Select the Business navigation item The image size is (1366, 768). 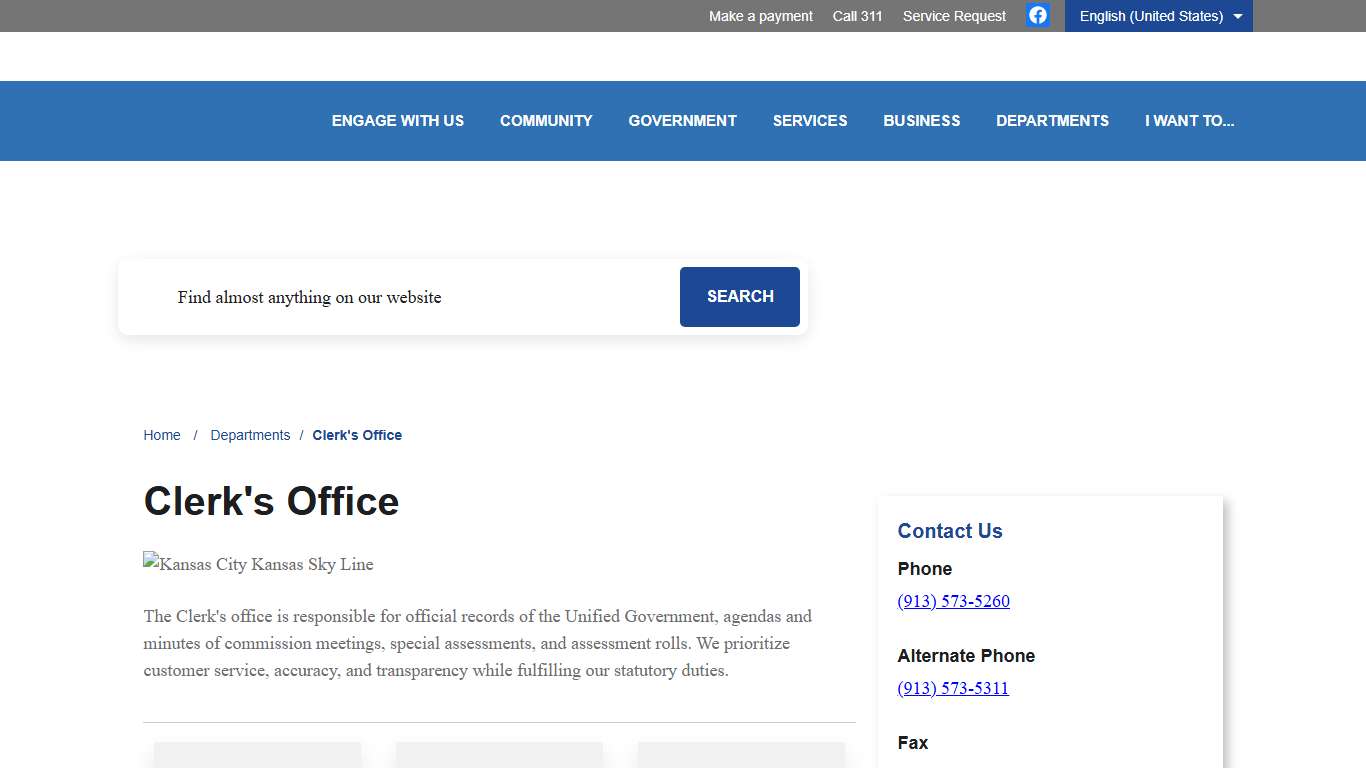click(921, 121)
